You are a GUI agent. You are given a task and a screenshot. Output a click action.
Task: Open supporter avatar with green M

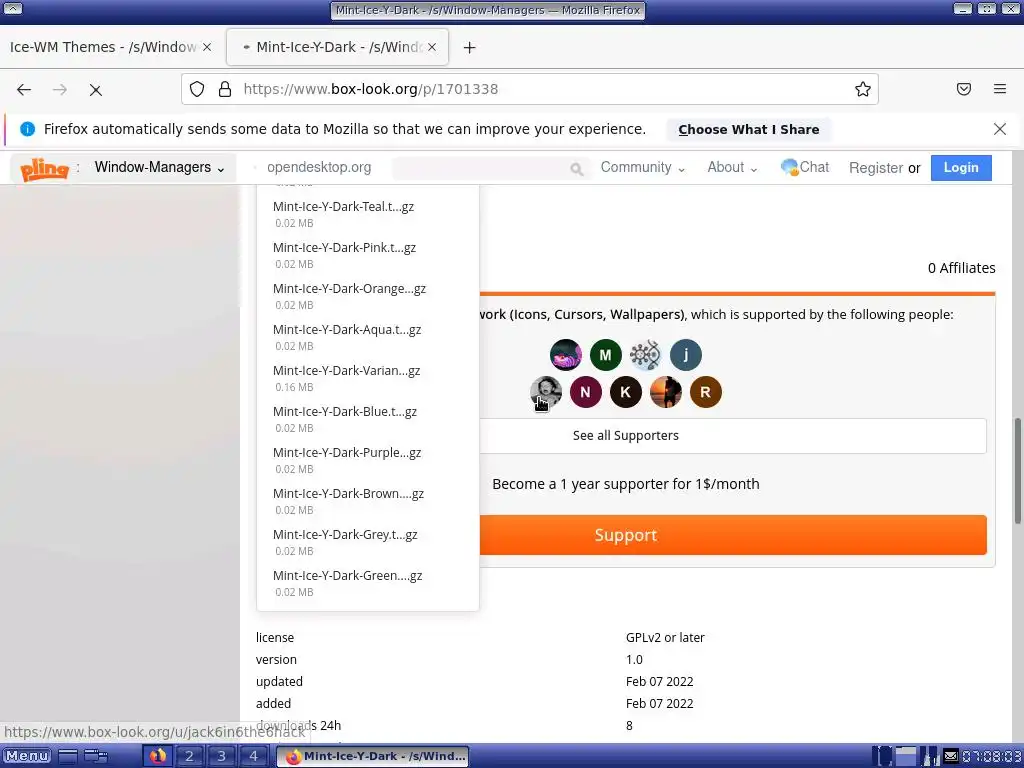pyautogui.click(x=605, y=355)
